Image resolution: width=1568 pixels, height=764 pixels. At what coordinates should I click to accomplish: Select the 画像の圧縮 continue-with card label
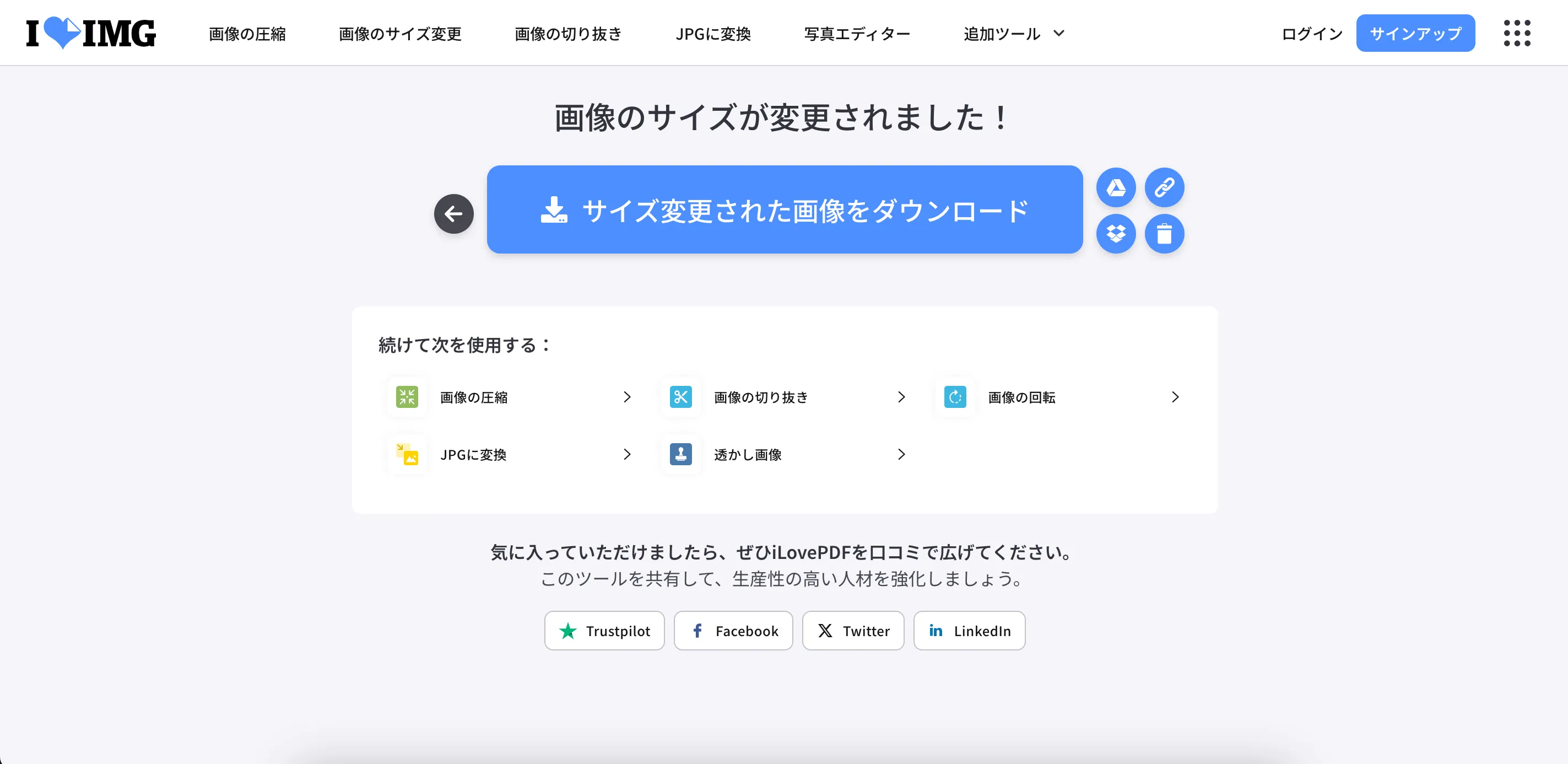[x=474, y=397]
